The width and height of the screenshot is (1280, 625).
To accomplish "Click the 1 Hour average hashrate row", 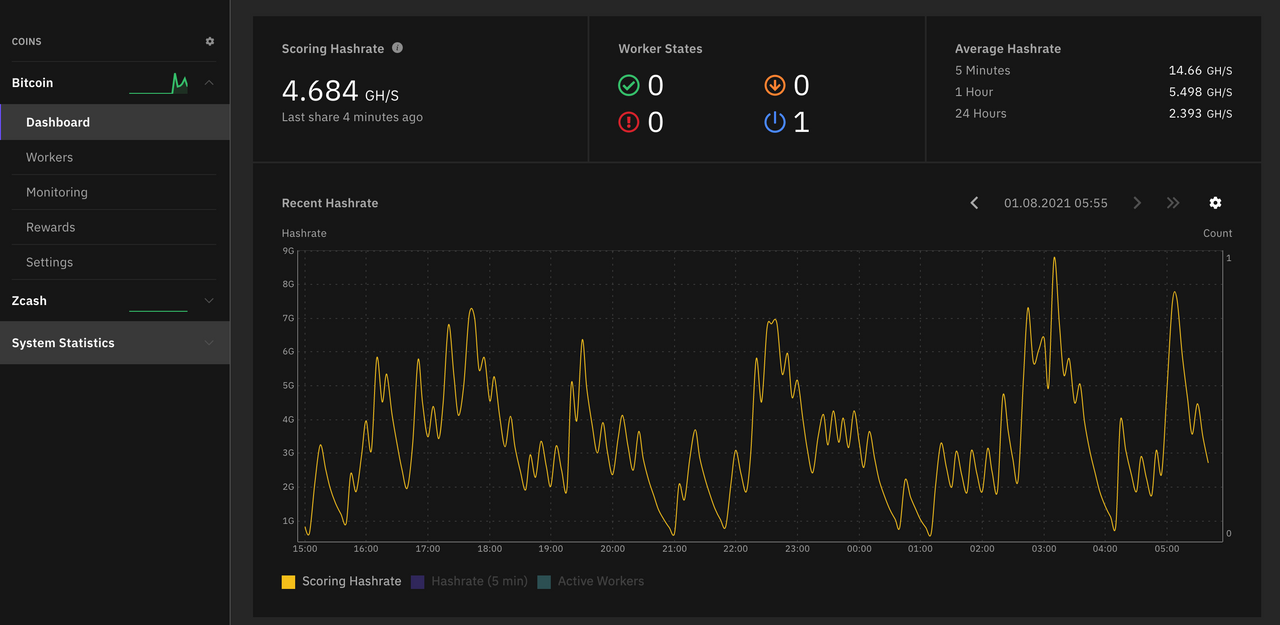I will click(x=1094, y=92).
